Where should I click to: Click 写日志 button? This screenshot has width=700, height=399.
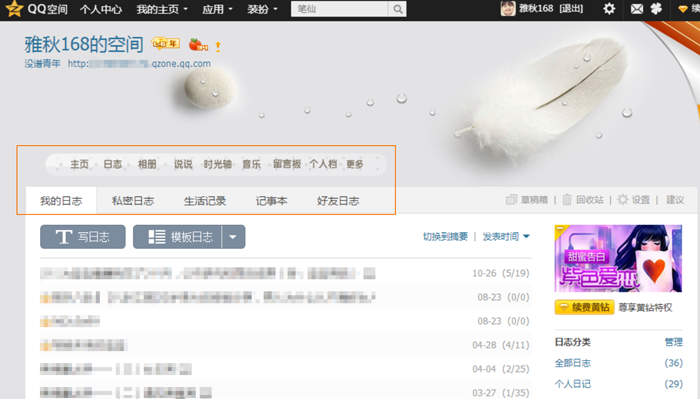click(83, 237)
